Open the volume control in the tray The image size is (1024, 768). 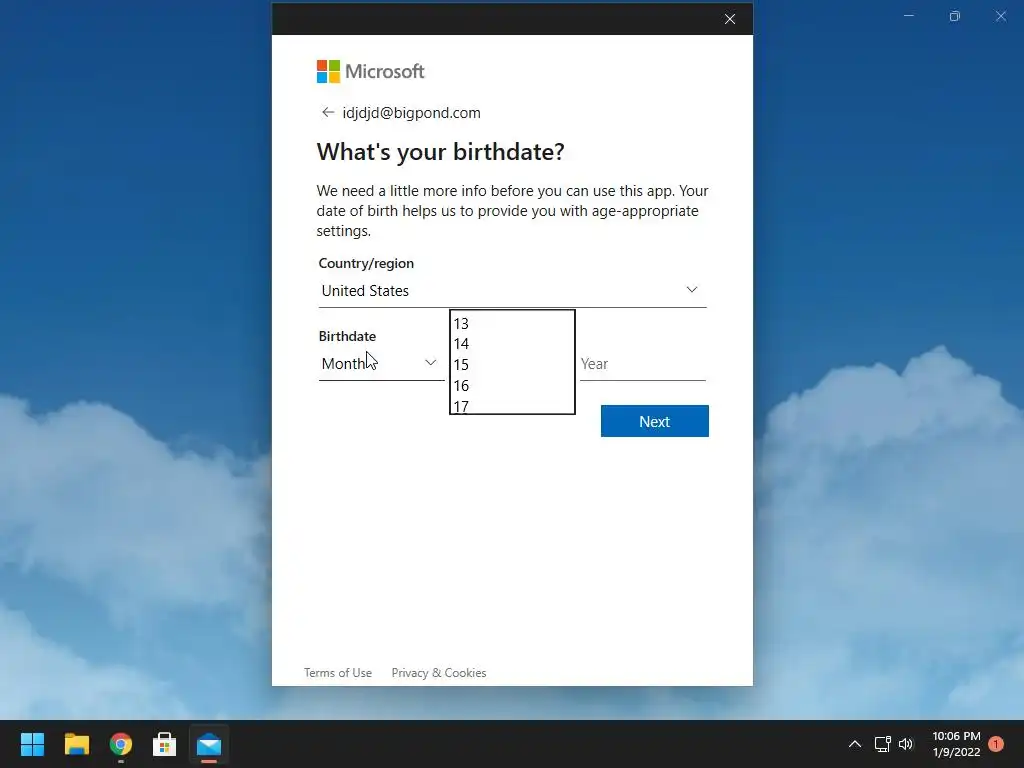[x=906, y=744]
